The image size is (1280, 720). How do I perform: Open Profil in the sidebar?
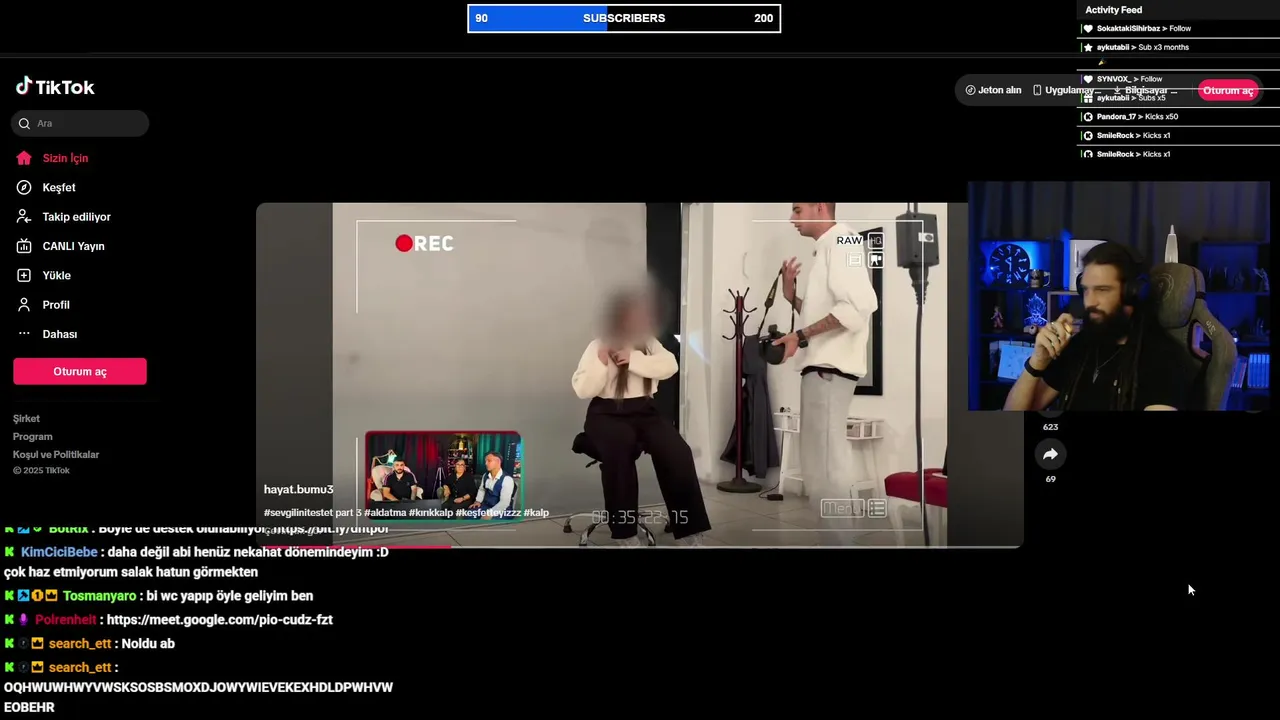56,305
